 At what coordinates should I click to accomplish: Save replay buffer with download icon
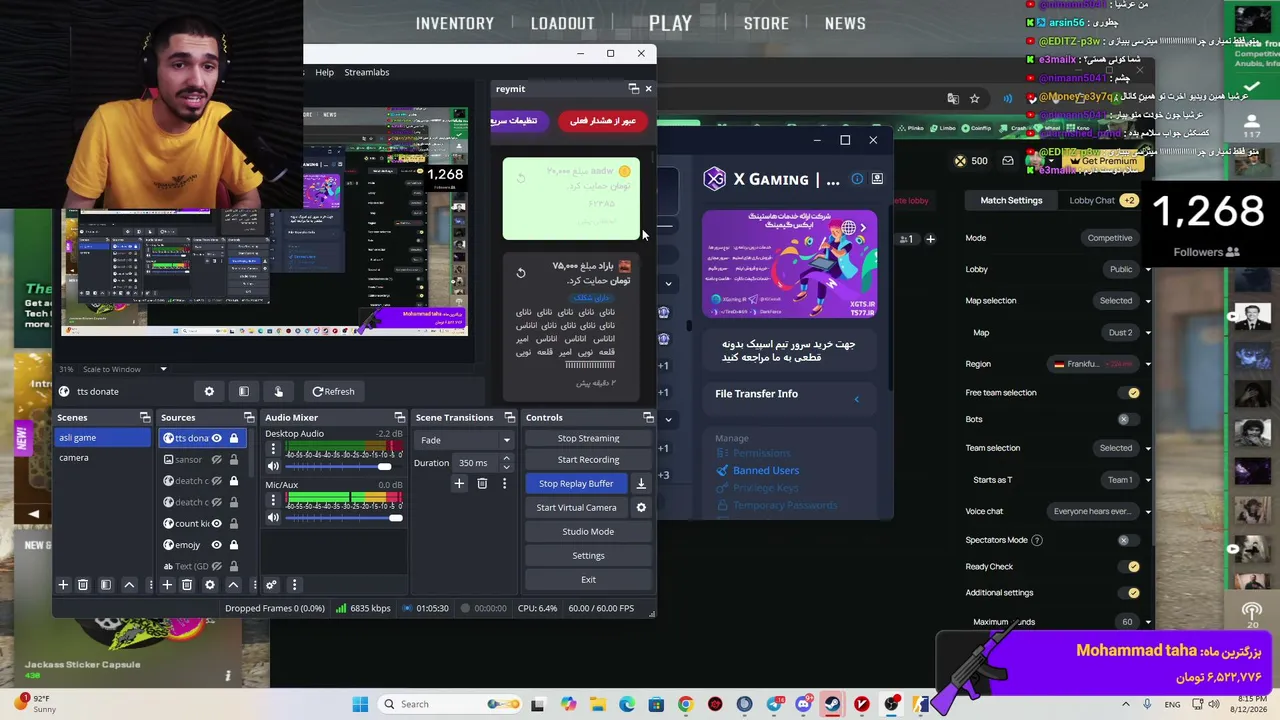click(641, 484)
